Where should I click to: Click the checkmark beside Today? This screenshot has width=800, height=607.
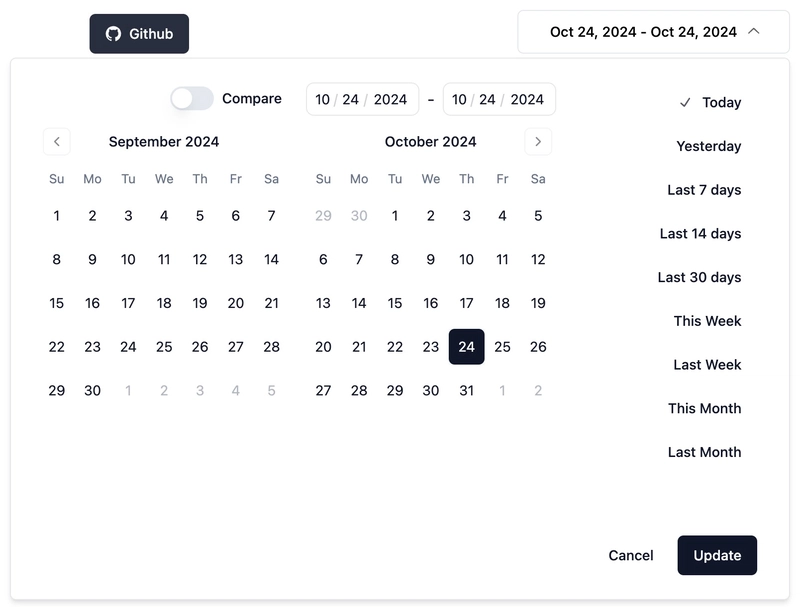click(685, 103)
